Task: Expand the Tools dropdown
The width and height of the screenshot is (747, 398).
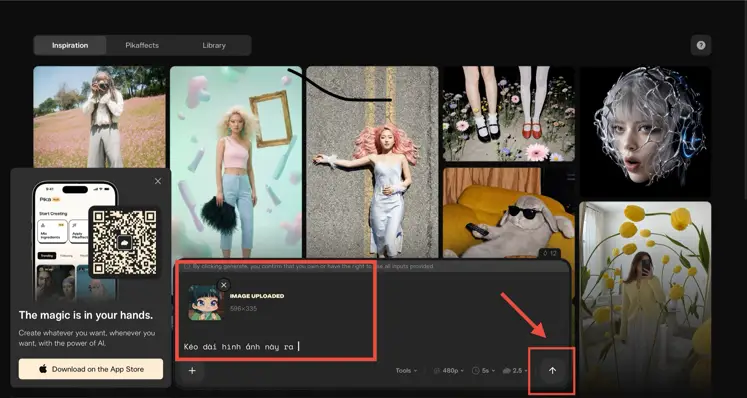Action: [x=406, y=370]
